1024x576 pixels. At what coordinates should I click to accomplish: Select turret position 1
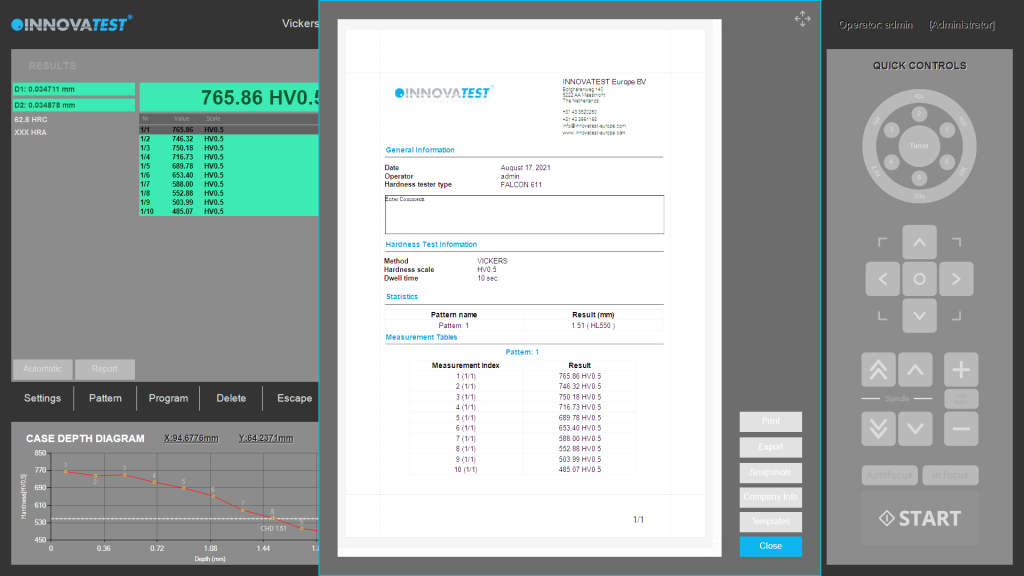pos(947,130)
